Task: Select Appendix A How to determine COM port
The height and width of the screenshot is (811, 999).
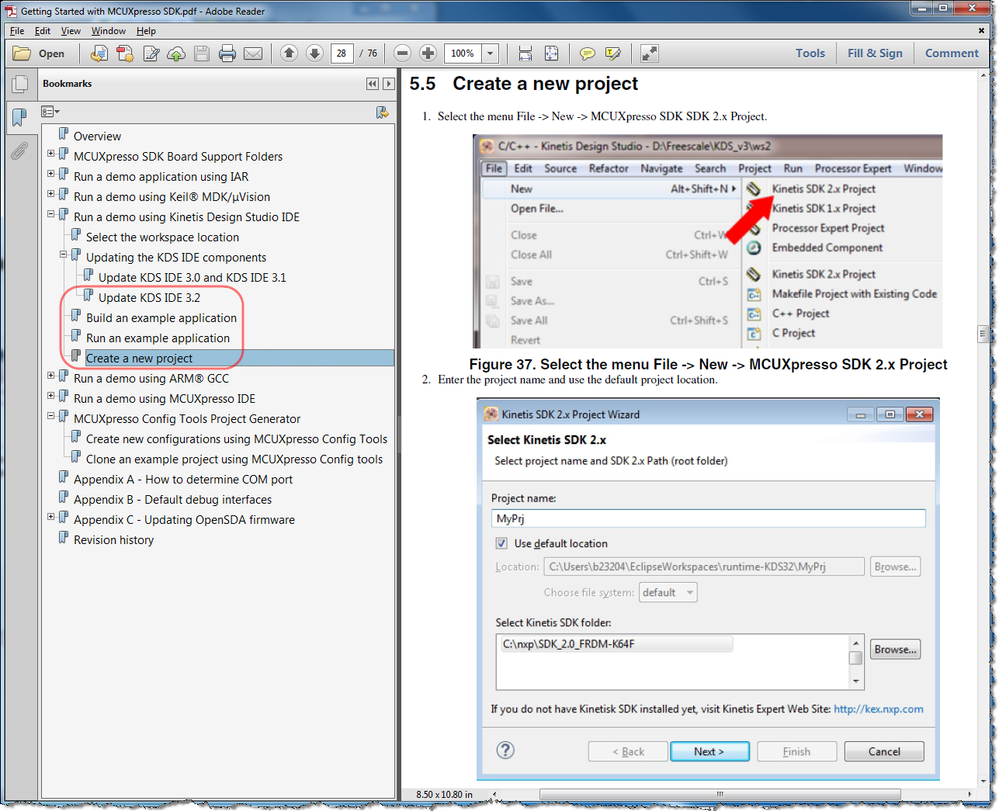Action: tap(183, 480)
